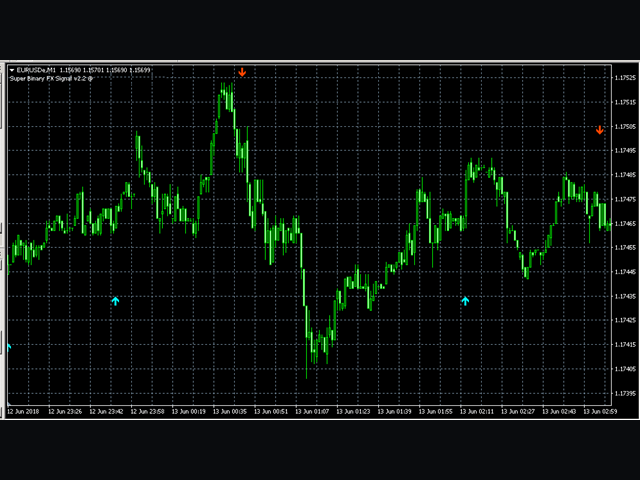Click the EURUSDe,M1 symbol title text
The width and height of the screenshot is (640, 480).
[36, 70]
